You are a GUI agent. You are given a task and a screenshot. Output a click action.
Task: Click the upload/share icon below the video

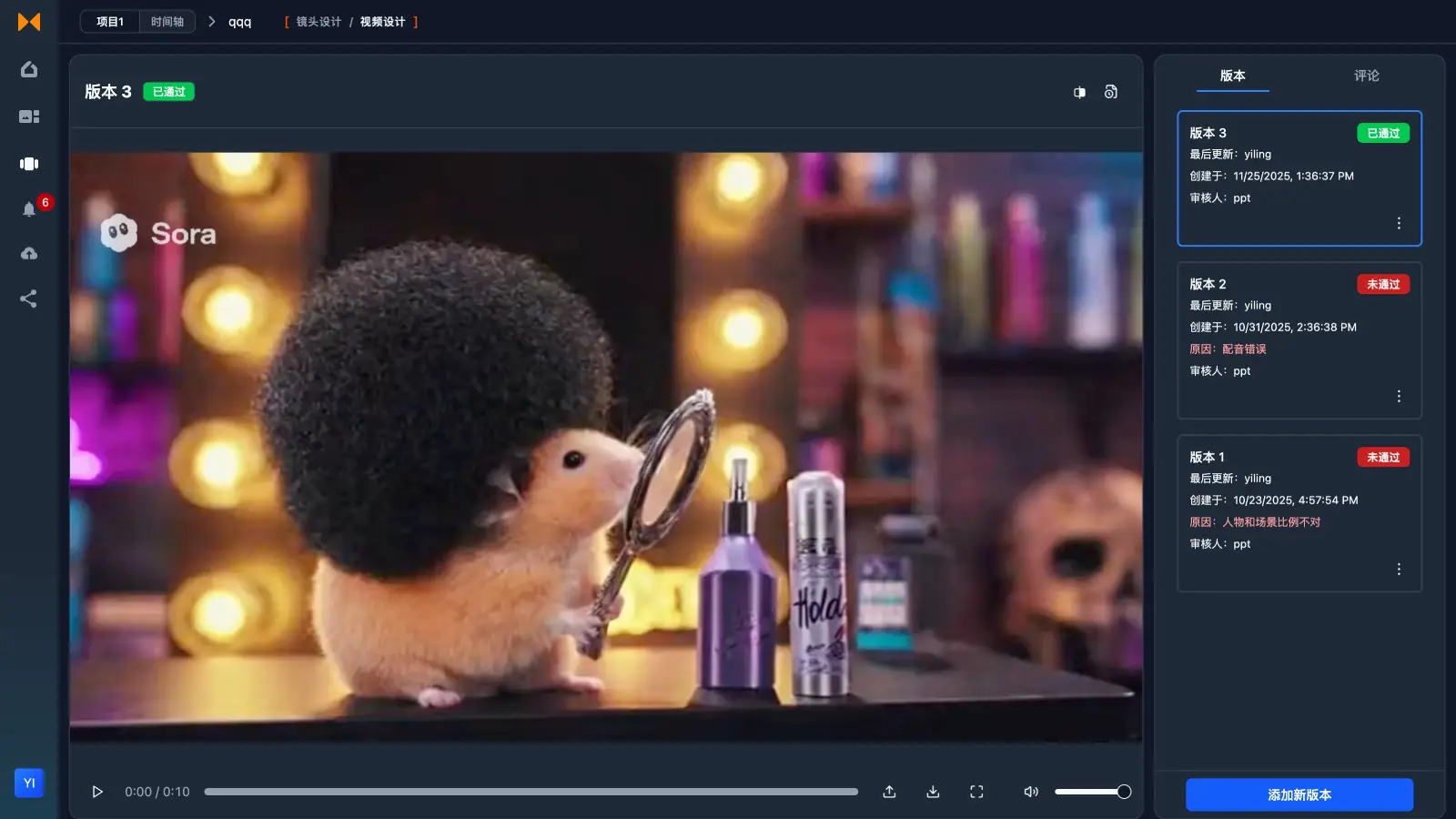889,792
